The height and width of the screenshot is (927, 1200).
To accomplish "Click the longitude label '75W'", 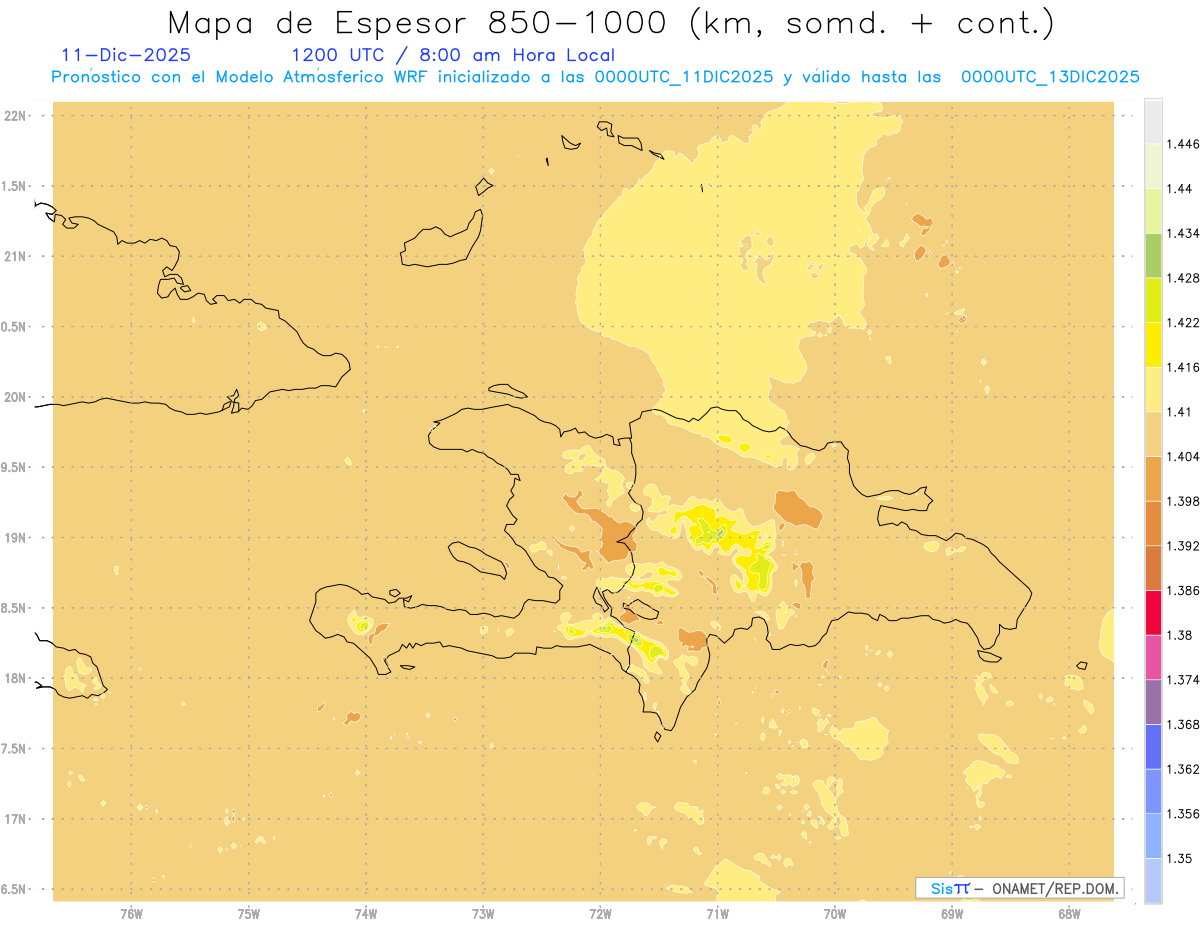I will click(249, 913).
